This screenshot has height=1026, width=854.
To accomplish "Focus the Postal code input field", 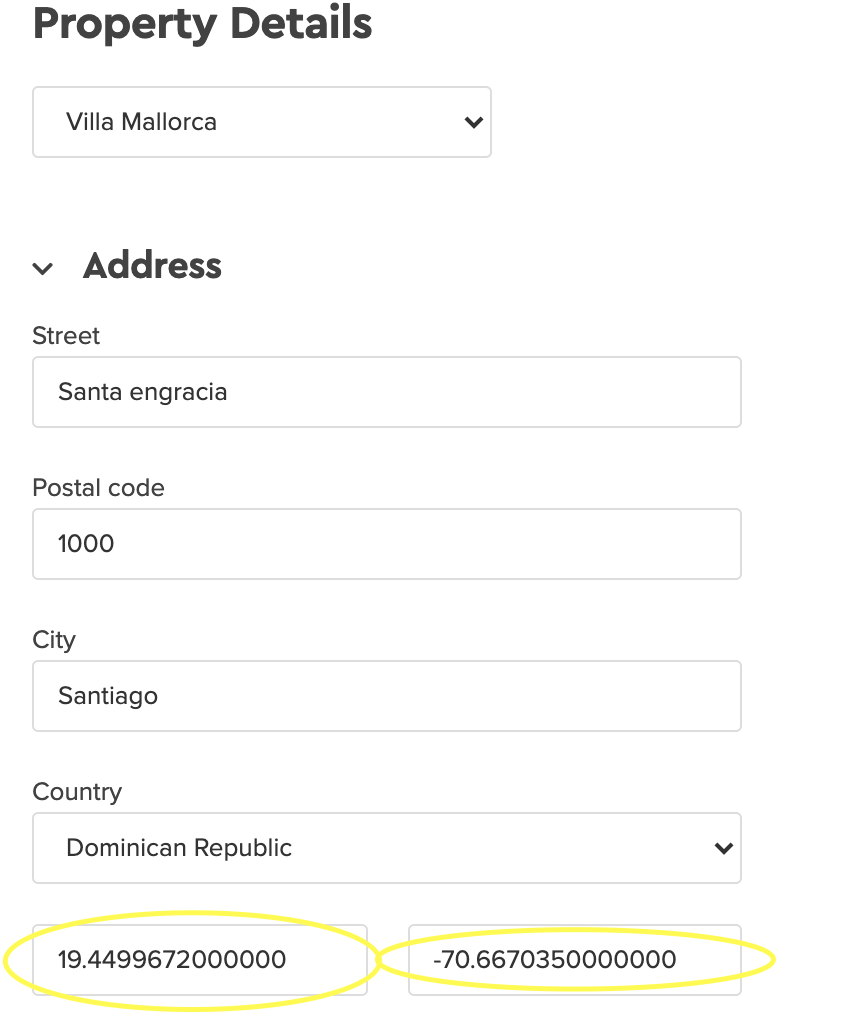I will [x=387, y=544].
